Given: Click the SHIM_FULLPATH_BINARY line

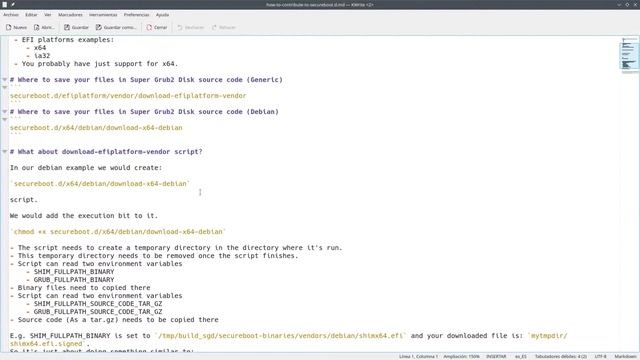Looking at the screenshot, I should point(70,272).
